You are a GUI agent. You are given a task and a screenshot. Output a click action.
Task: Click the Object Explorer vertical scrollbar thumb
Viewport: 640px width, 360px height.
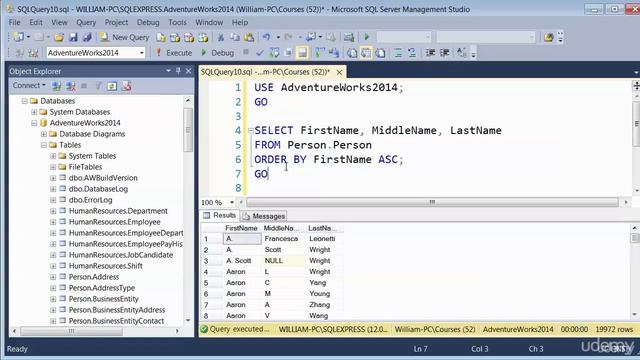188,130
